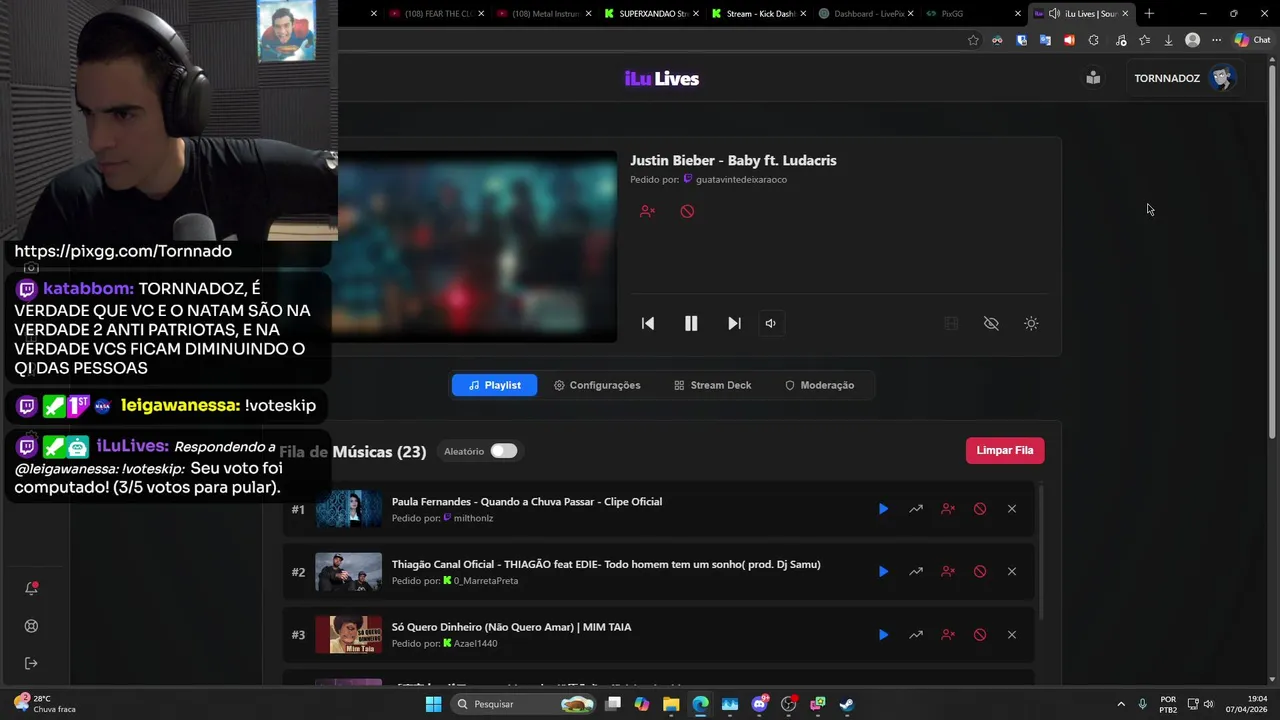Open the browser extensions puzzle icon
1280x720 pixels.
pos(1093,40)
